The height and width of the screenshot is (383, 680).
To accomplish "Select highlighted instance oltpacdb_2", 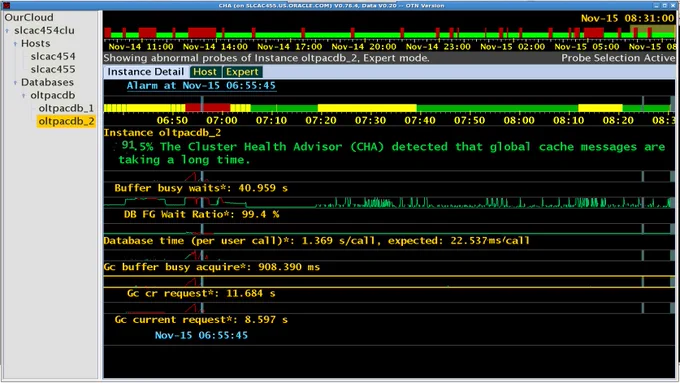I will pos(66,121).
